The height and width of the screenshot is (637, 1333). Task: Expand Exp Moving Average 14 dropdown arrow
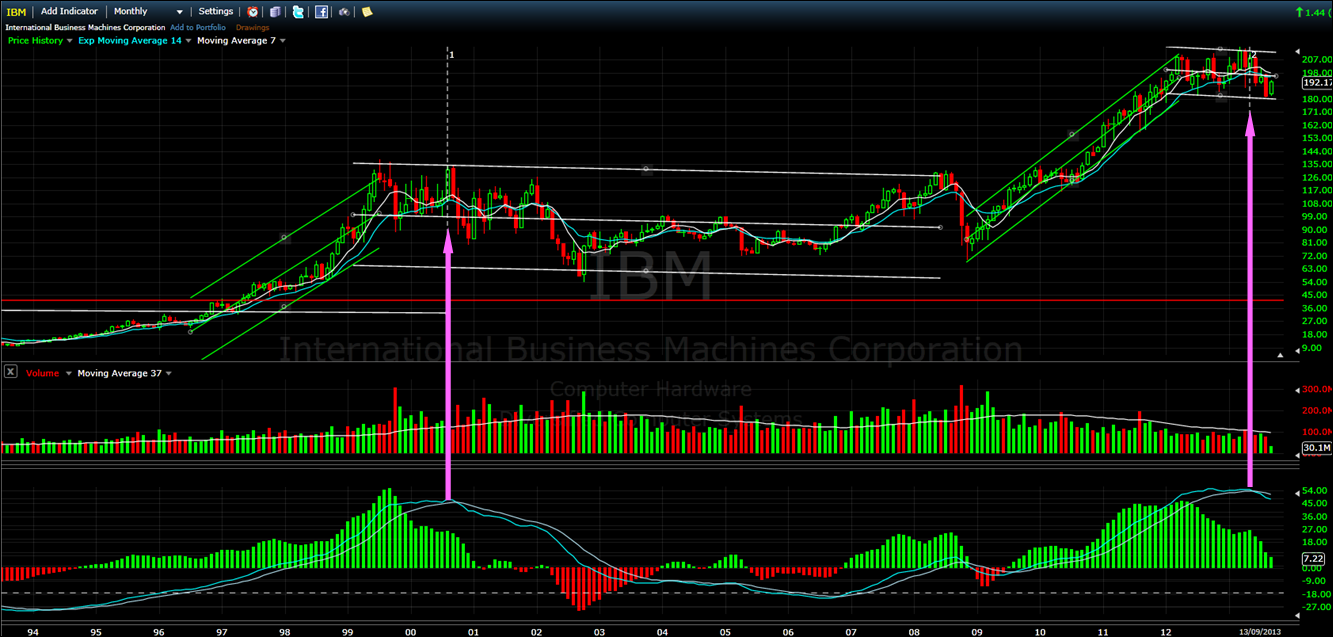point(188,40)
